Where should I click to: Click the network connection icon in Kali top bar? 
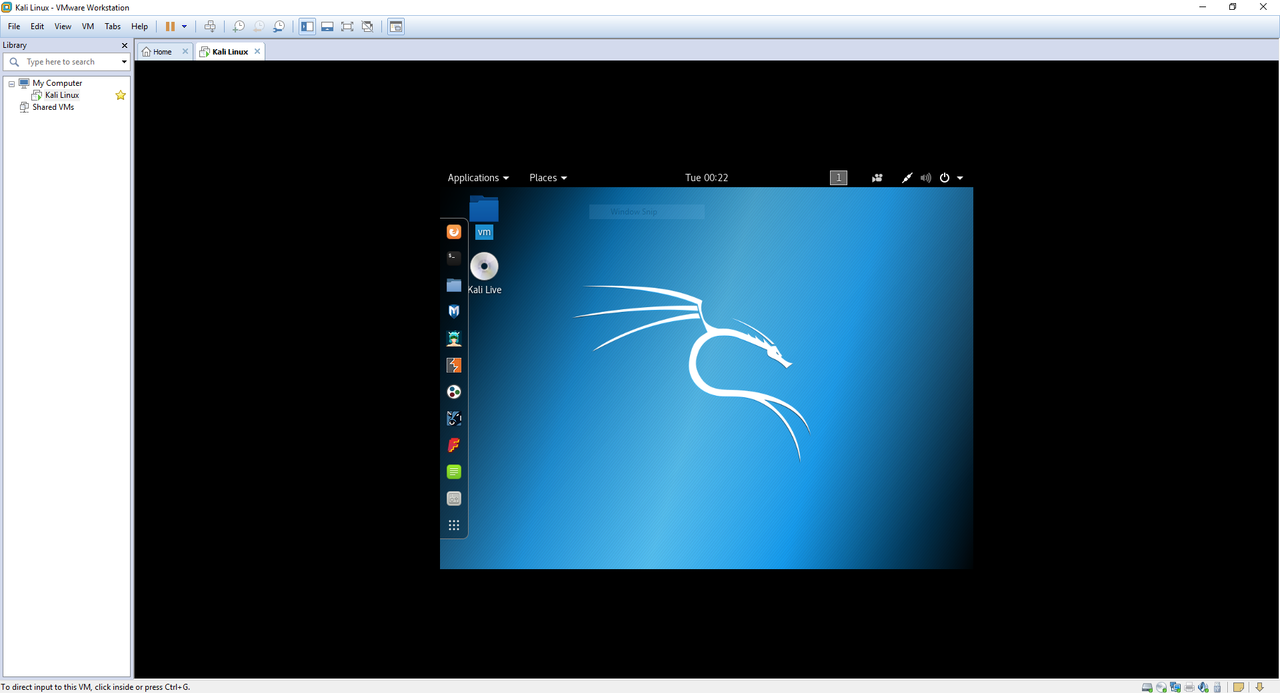coord(907,178)
